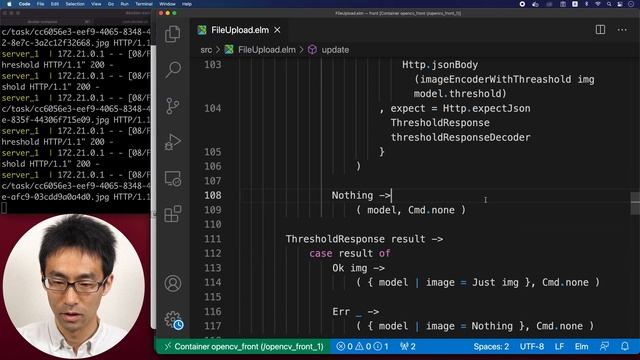Open the View menu
The image size is (640, 360).
(x=96, y=4)
